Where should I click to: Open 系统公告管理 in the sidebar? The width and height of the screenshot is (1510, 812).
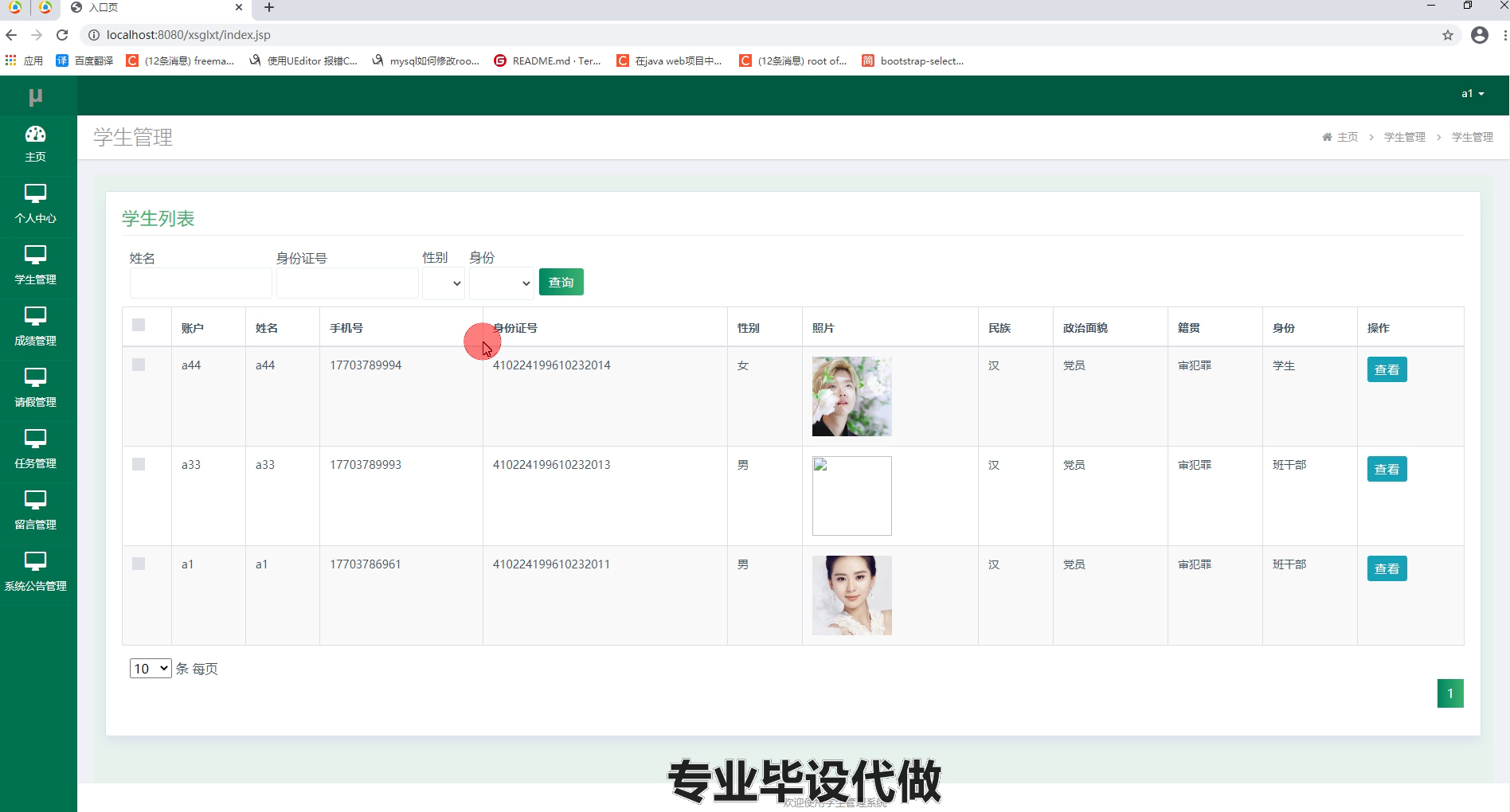pyautogui.click(x=35, y=573)
